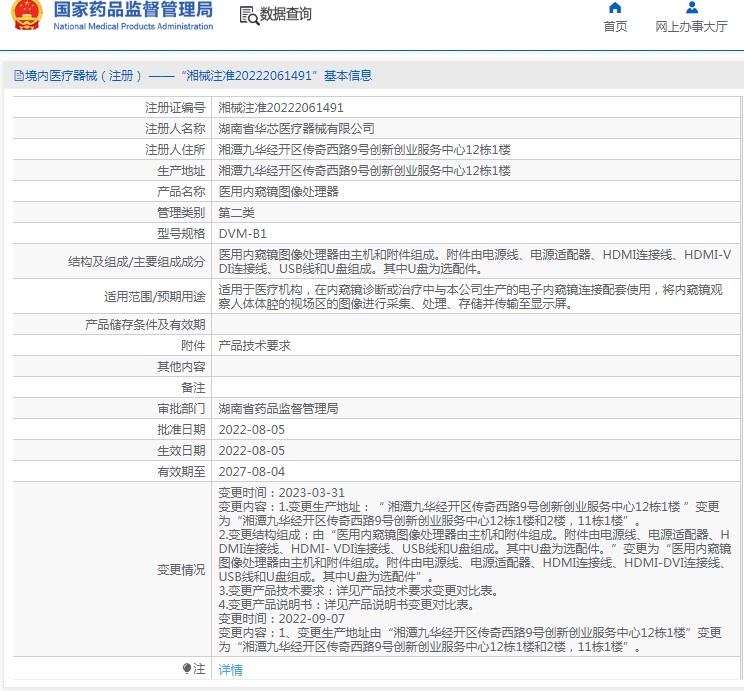
Task: Select model spec DVM-B1
Action: point(242,233)
